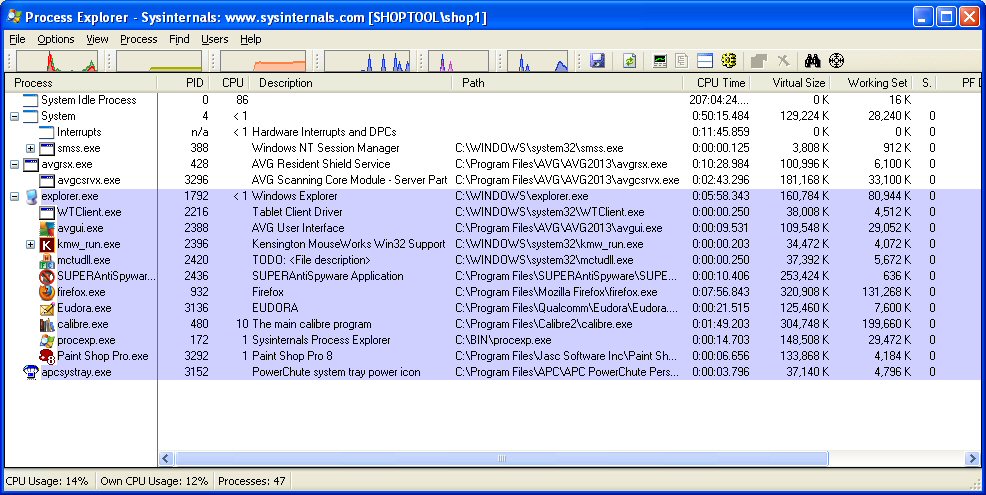Click the Find Window's Process crosshair icon
The image size is (986, 495).
(836, 60)
